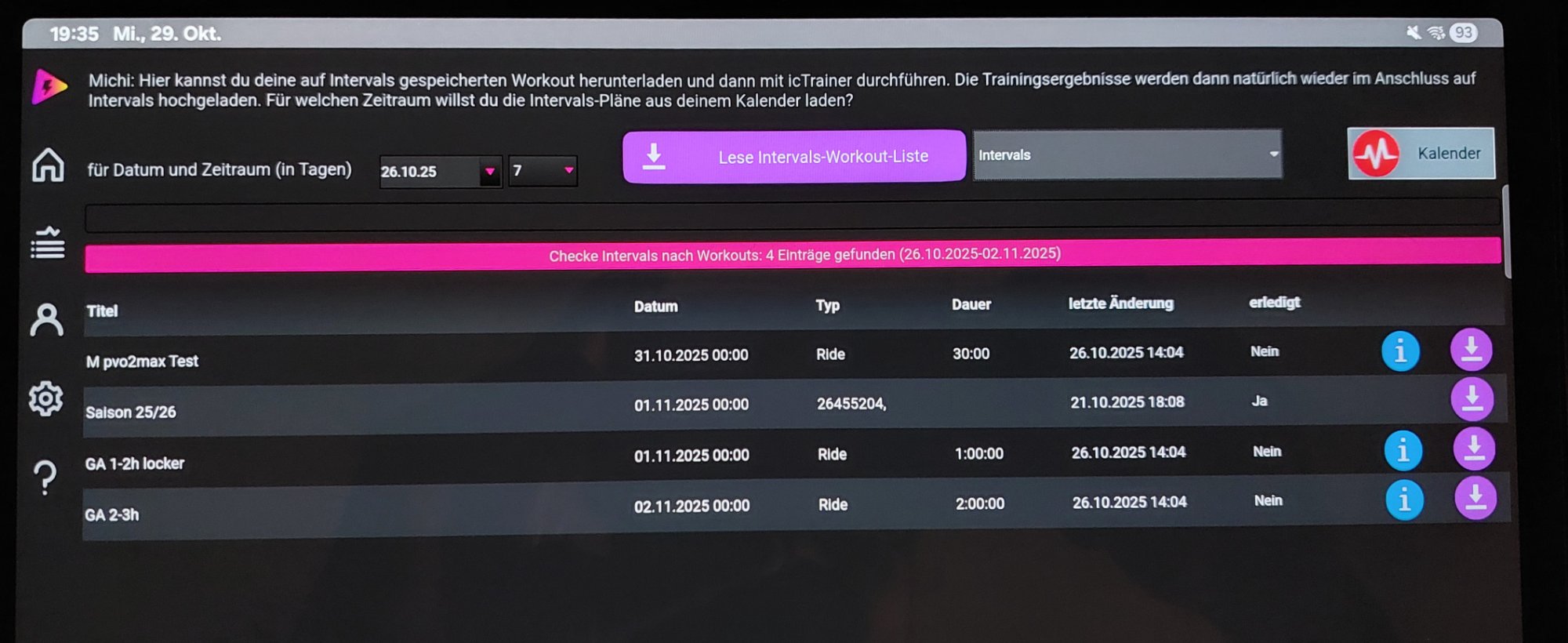Screen dimensions: 1568x643
Task: Show info for M pvo2max Test
Action: (x=1400, y=351)
